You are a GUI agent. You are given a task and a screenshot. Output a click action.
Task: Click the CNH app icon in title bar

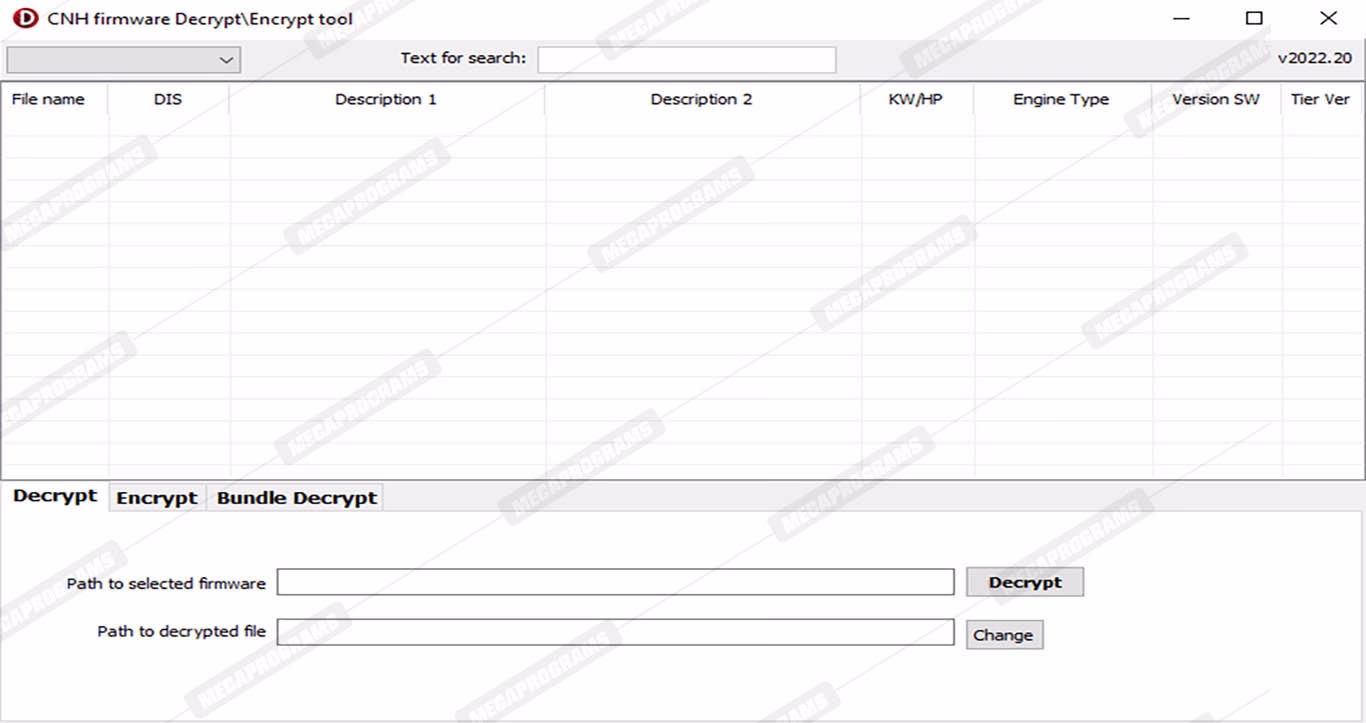pos(25,18)
